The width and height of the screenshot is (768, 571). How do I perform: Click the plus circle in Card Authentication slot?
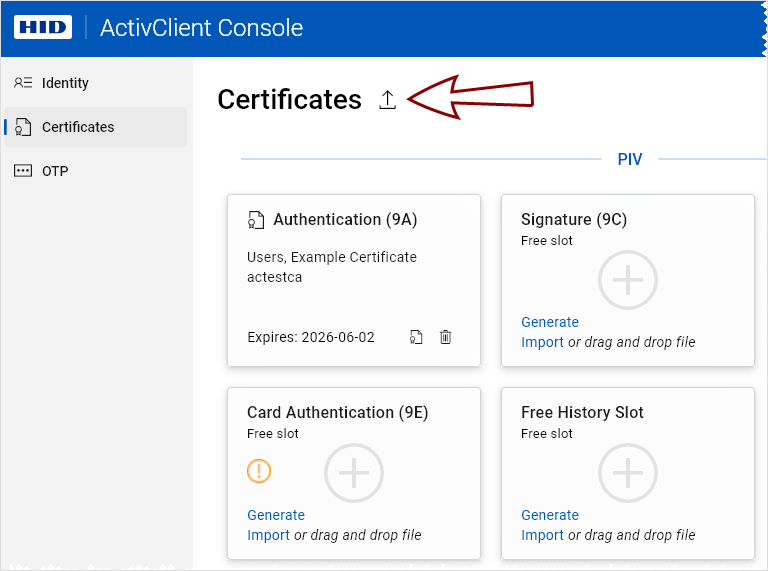pyautogui.click(x=354, y=473)
